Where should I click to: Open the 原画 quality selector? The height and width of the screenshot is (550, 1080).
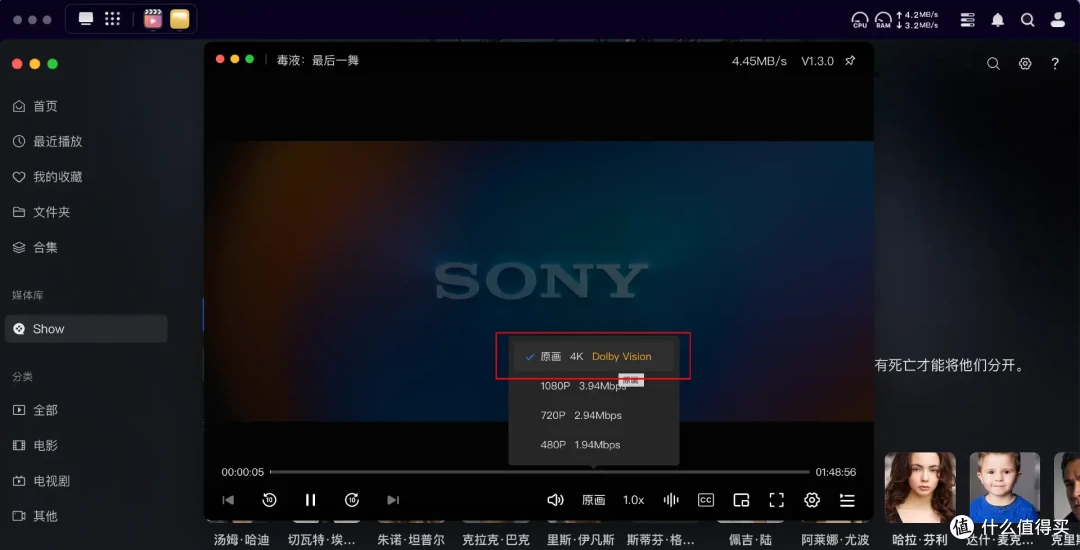(593, 500)
